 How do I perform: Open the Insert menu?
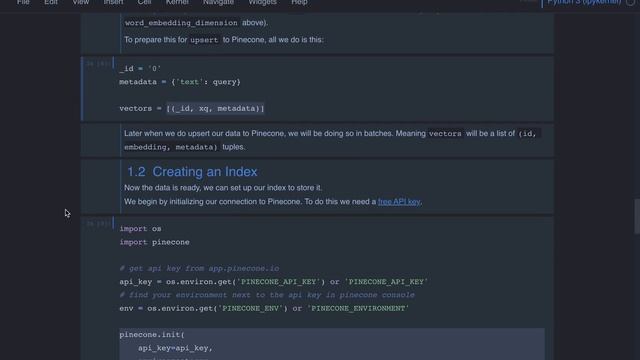pyautogui.click(x=113, y=2)
